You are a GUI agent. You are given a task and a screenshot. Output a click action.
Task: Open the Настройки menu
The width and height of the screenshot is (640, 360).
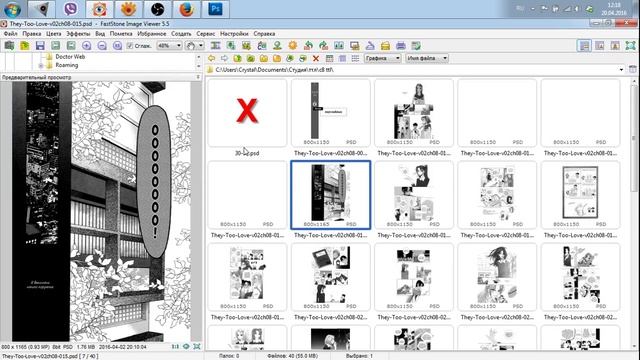(x=234, y=33)
